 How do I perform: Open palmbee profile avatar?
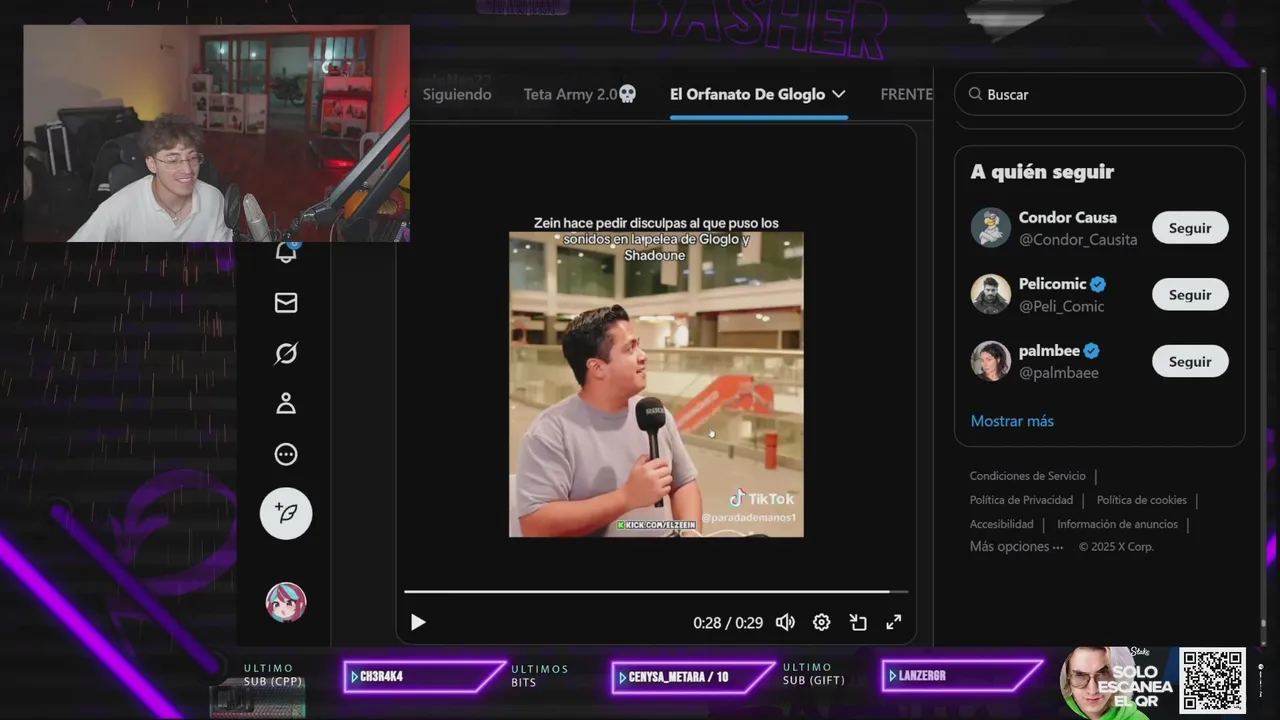[x=991, y=362]
